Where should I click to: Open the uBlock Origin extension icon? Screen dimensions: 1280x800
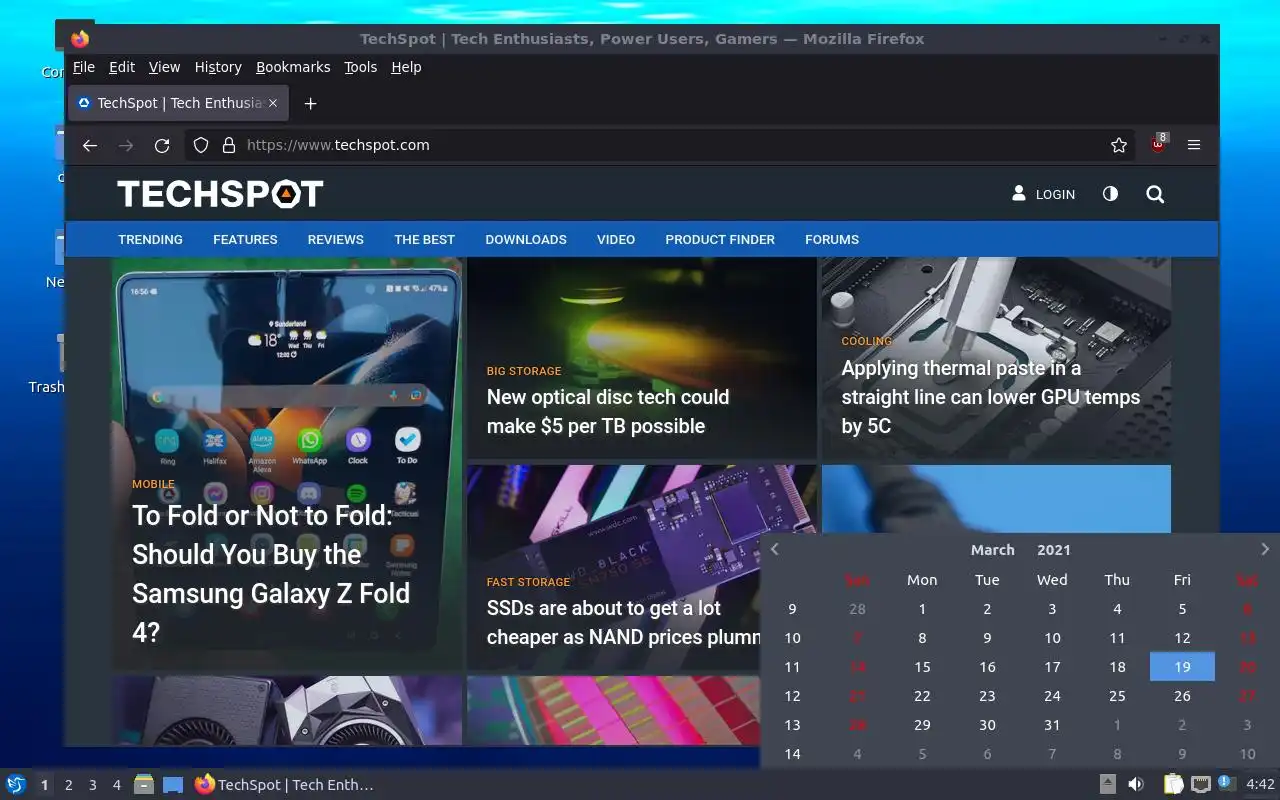1158,144
